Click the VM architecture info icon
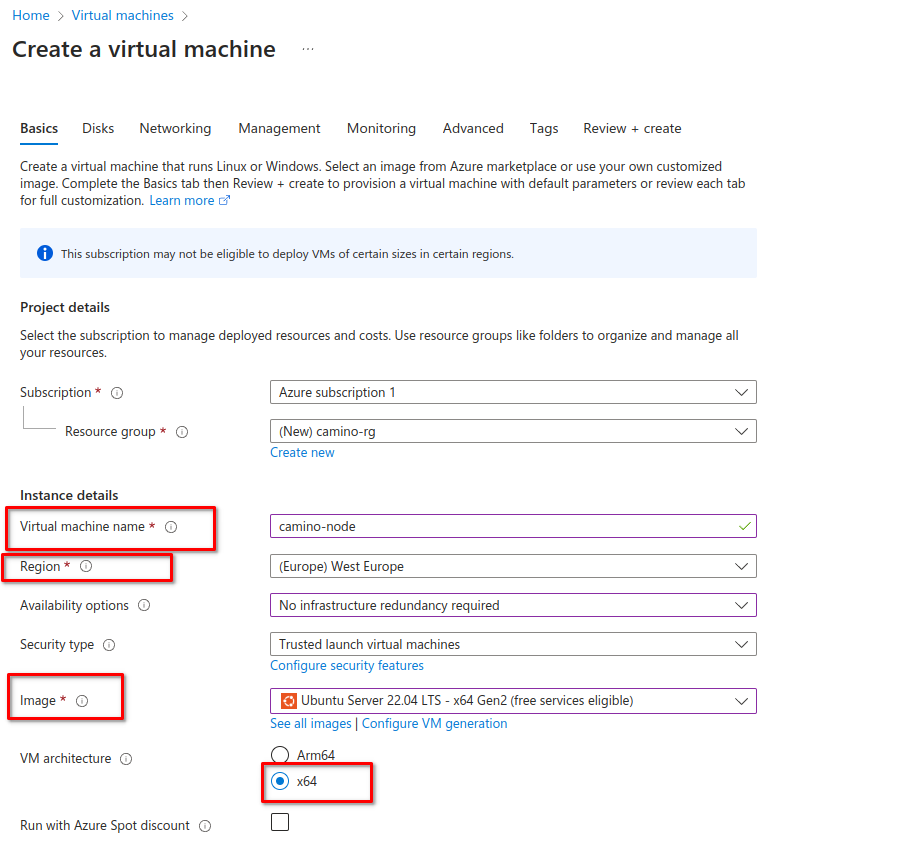The image size is (898, 846). click(126, 759)
